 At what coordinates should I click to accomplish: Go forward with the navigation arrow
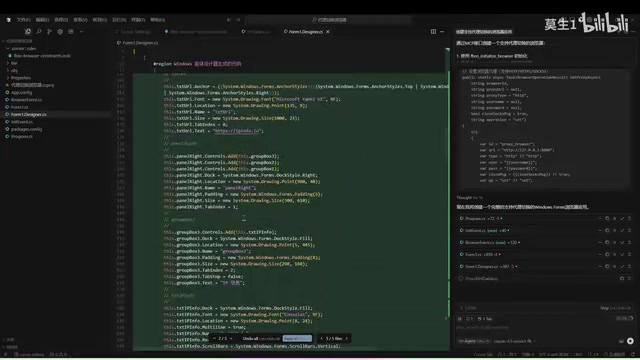238,20
